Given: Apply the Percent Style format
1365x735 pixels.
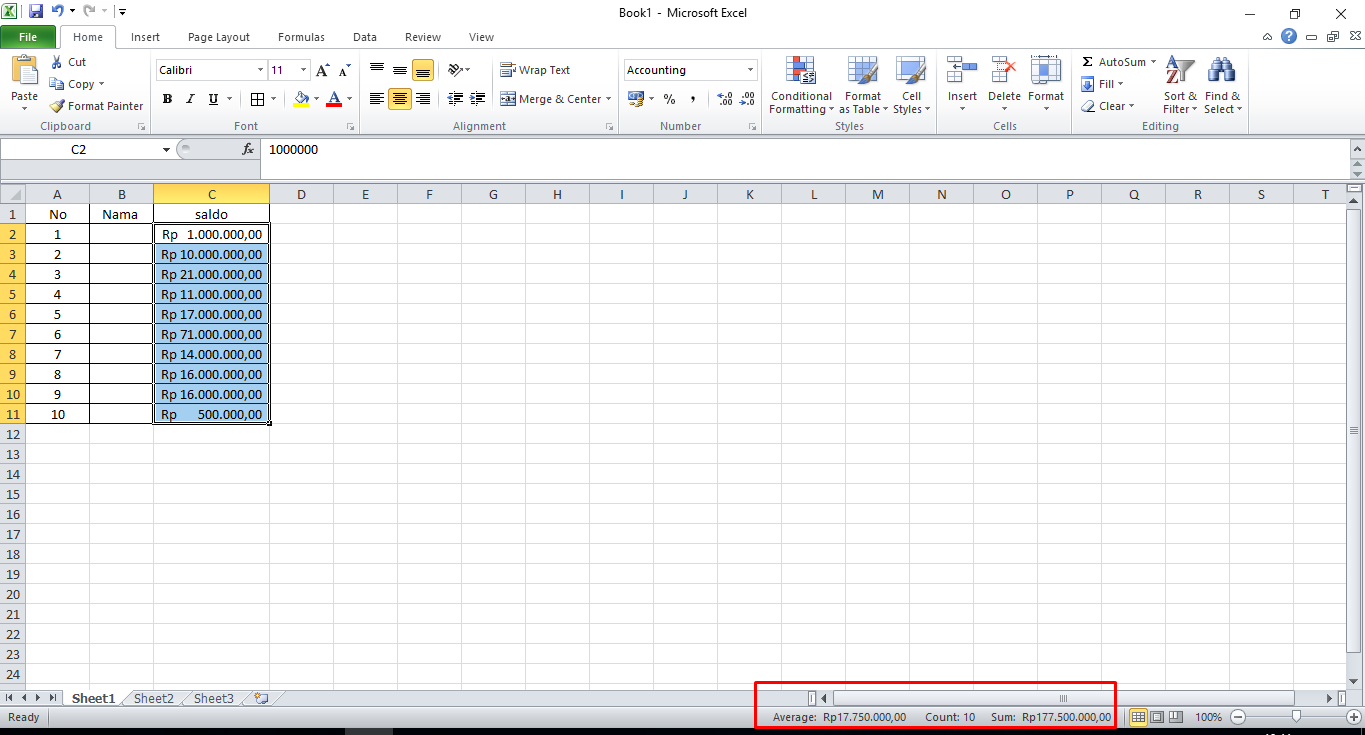Looking at the screenshot, I should pyautogui.click(x=668, y=99).
